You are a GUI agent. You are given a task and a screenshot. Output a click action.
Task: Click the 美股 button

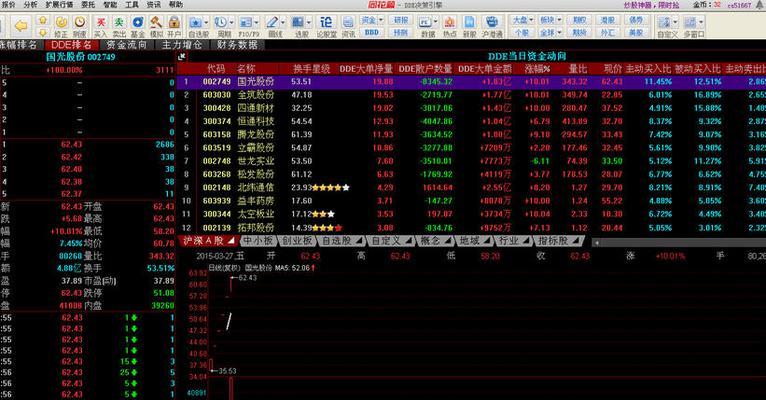coord(636,32)
